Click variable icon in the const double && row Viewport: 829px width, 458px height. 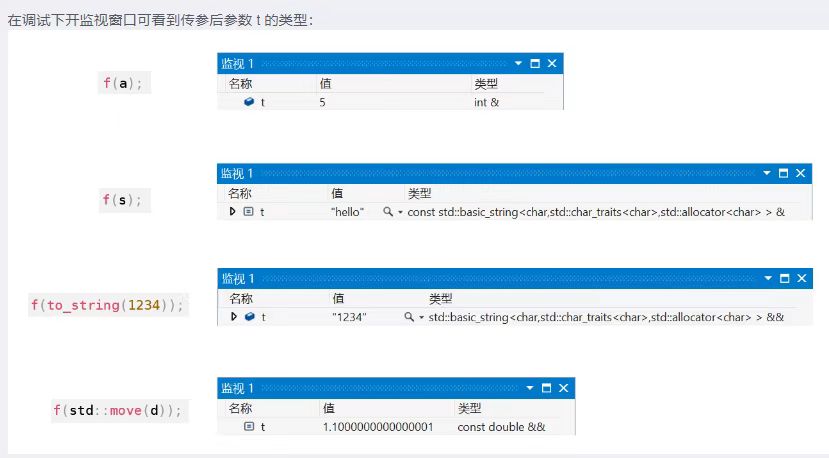click(x=248, y=427)
